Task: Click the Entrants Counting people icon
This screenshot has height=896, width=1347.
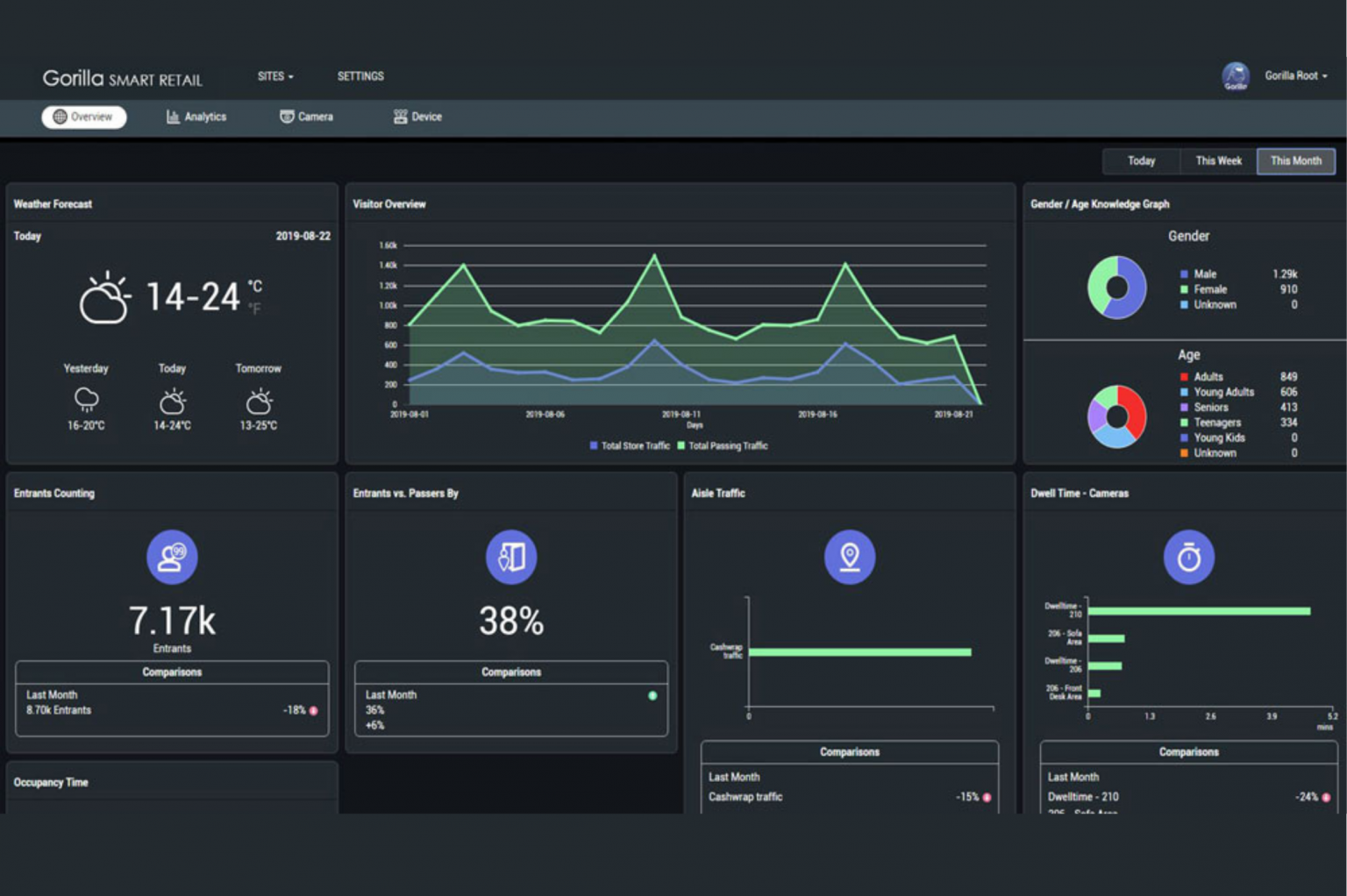Action: pyautogui.click(x=172, y=557)
